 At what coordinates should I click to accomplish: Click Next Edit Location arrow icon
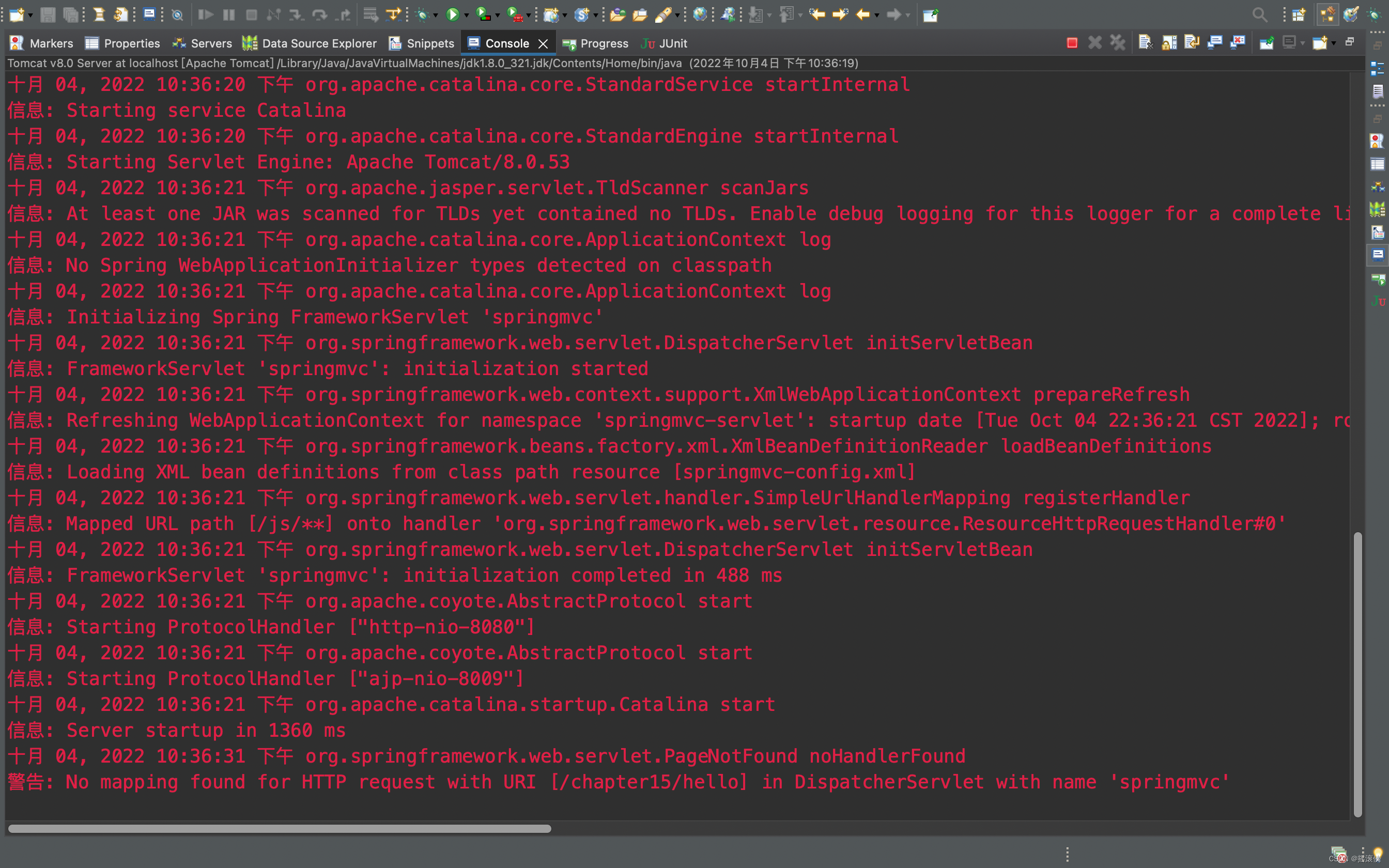coord(840,14)
